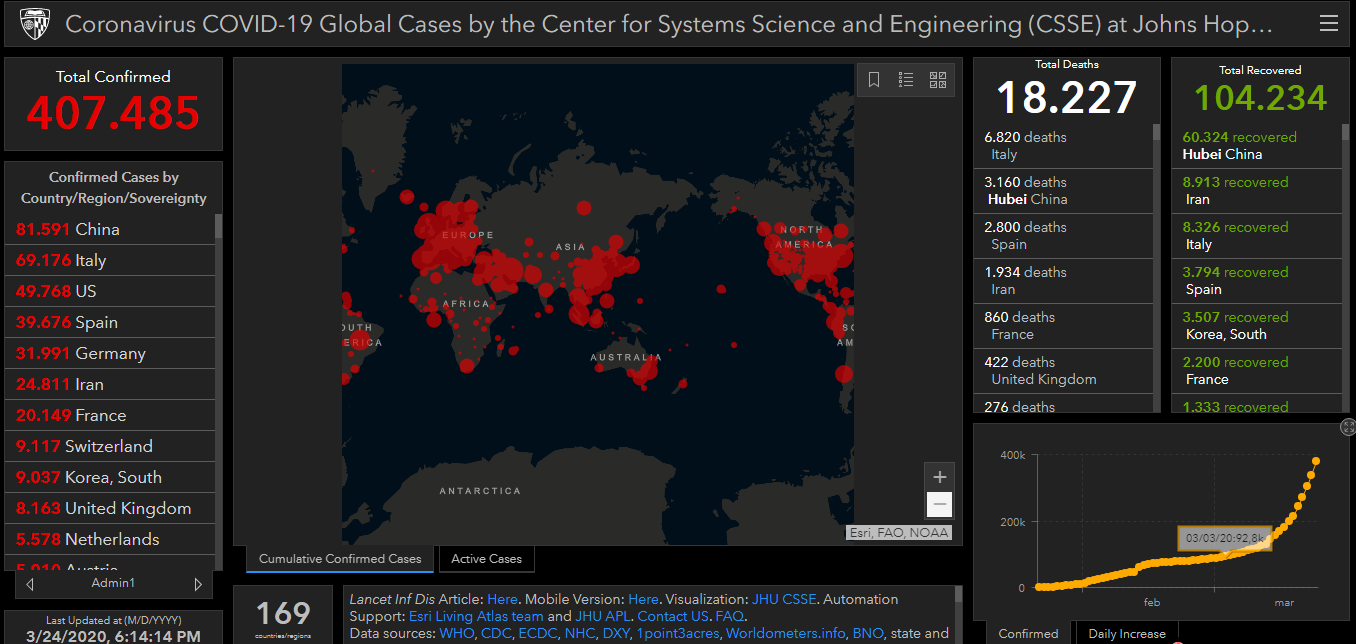Select 31.991 Germany in confirmed cases list

tap(110, 353)
